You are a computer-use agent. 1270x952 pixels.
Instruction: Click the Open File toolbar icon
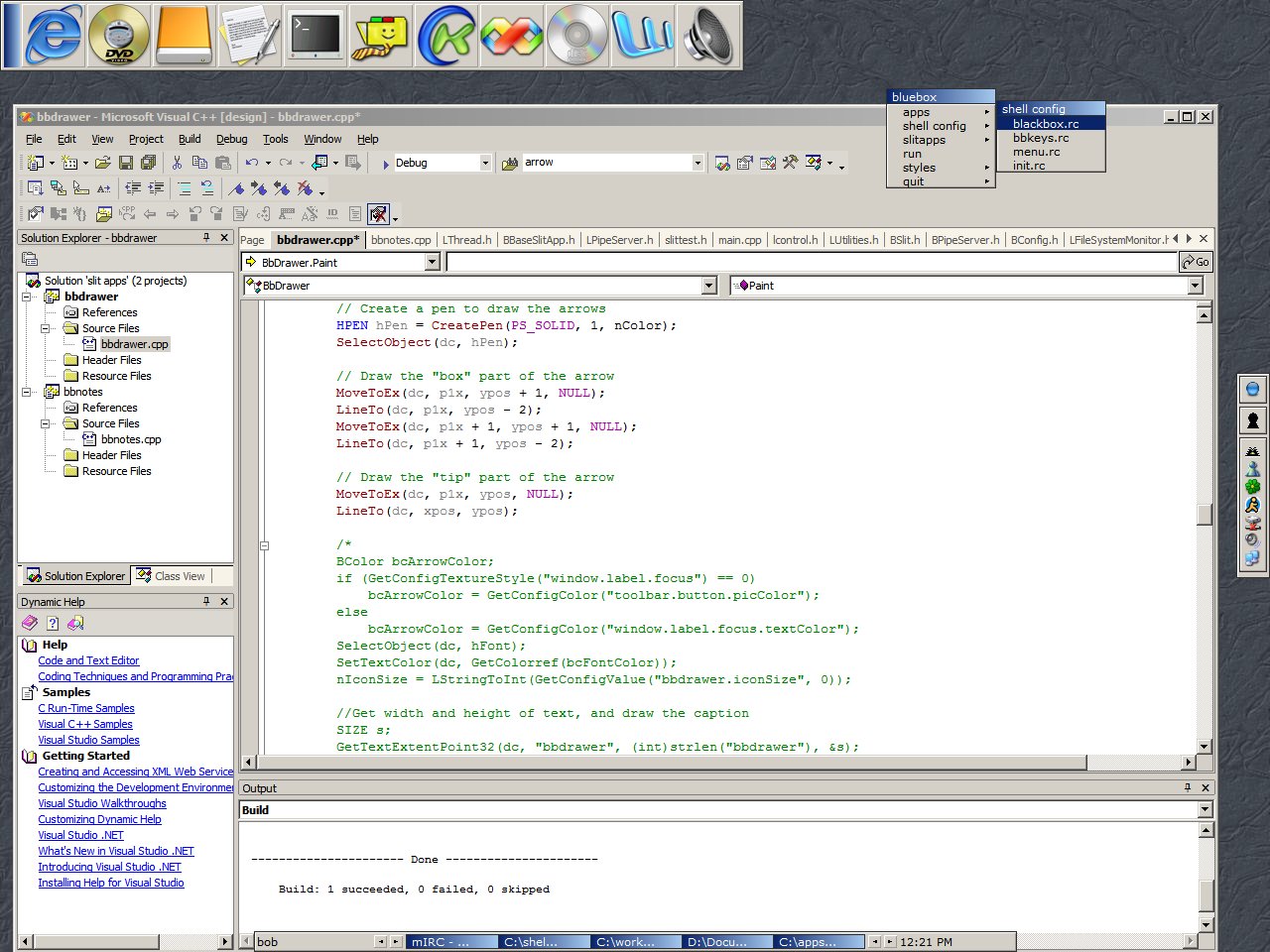tap(102, 163)
